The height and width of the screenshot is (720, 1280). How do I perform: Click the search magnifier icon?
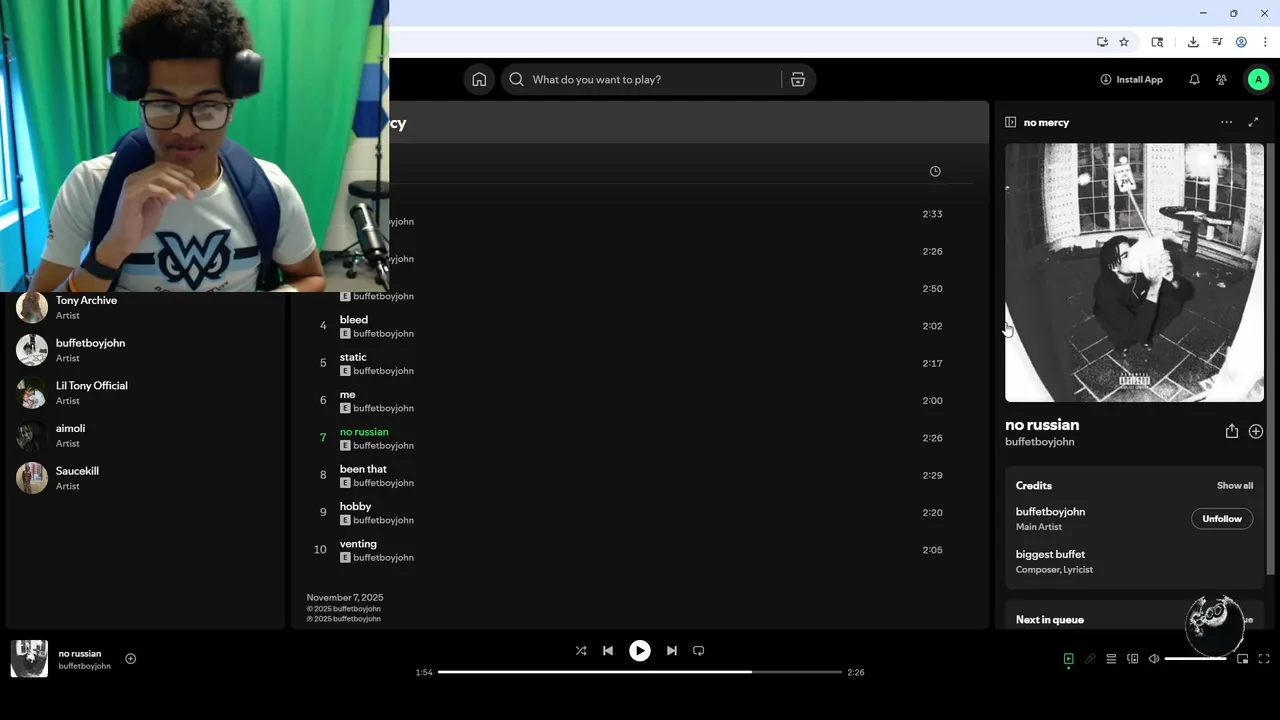(x=516, y=80)
